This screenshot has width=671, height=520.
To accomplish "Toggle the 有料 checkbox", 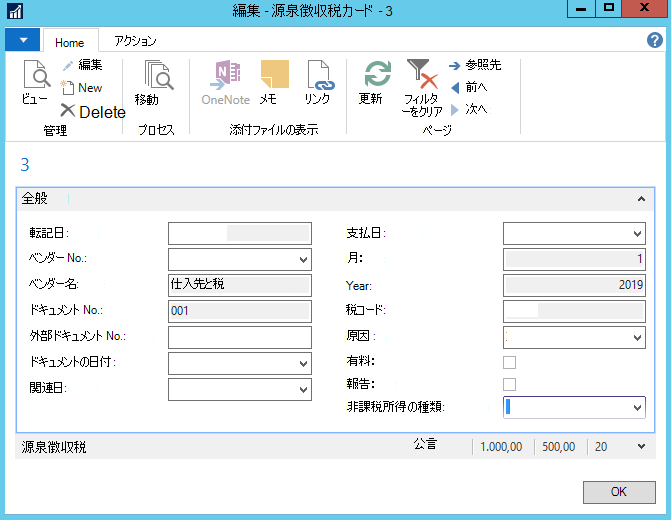I will coord(509,362).
